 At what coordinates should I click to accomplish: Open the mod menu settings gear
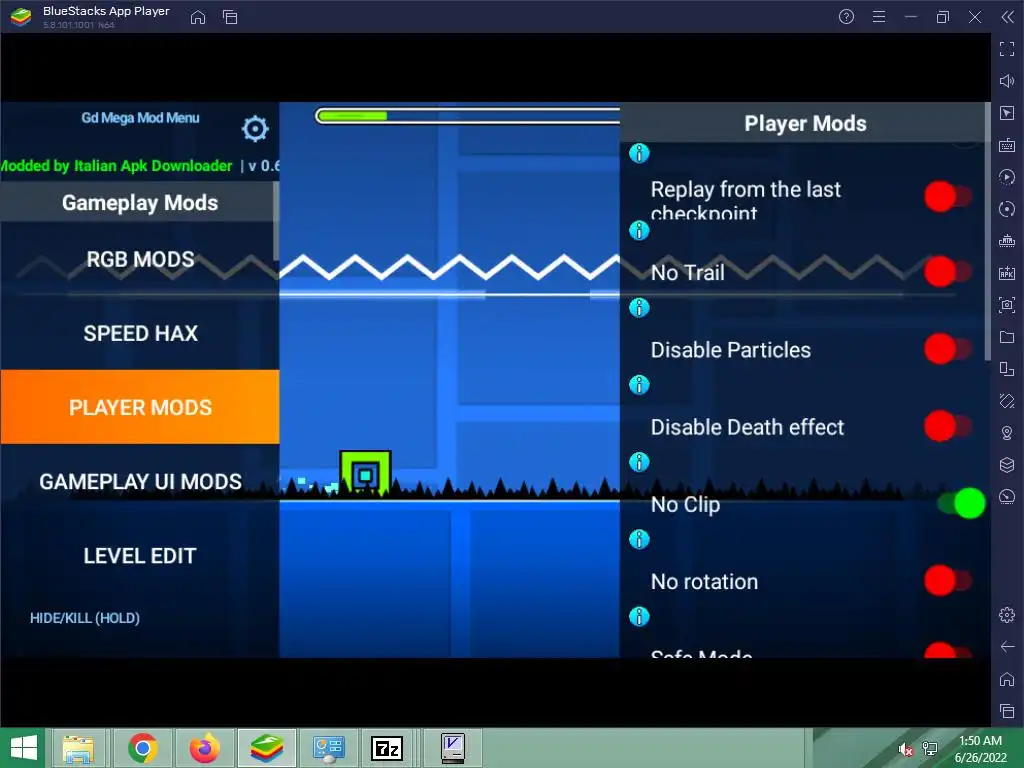click(255, 129)
